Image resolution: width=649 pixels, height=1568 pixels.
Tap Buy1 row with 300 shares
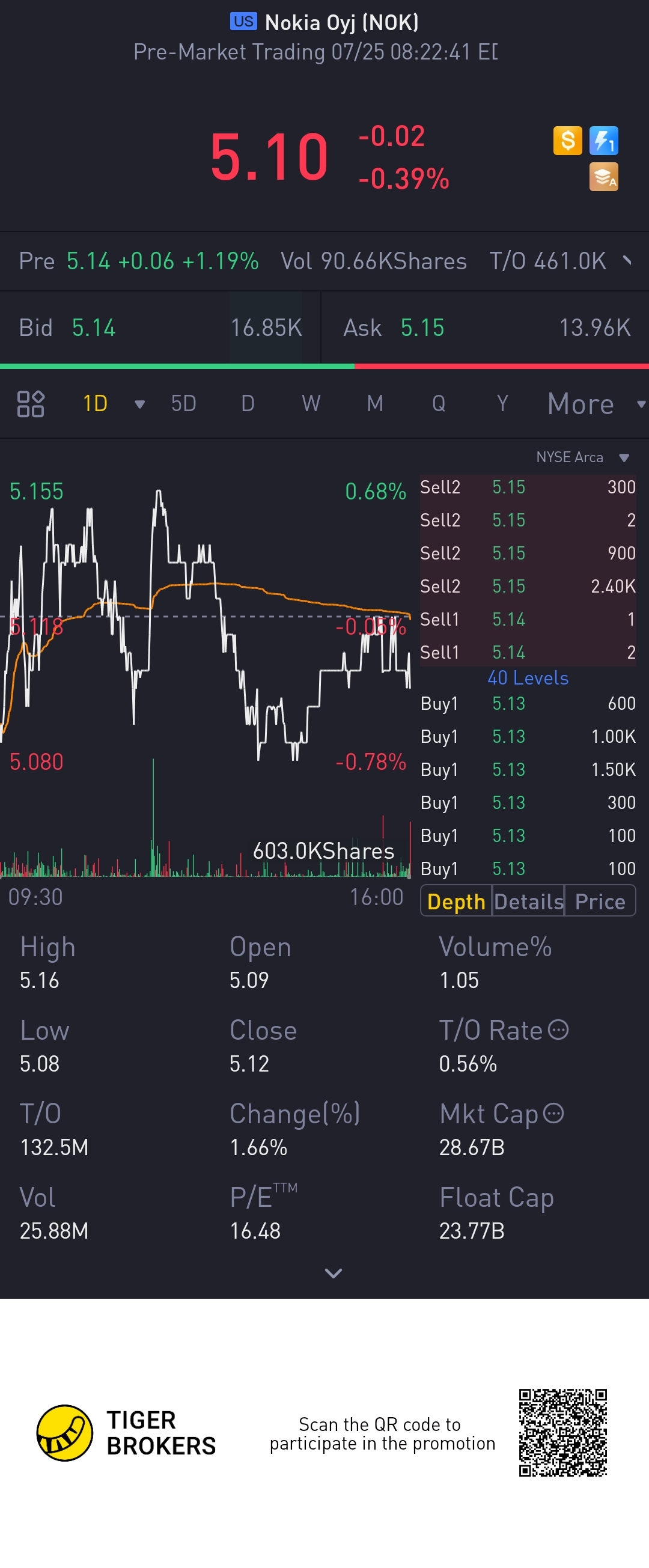click(x=528, y=802)
